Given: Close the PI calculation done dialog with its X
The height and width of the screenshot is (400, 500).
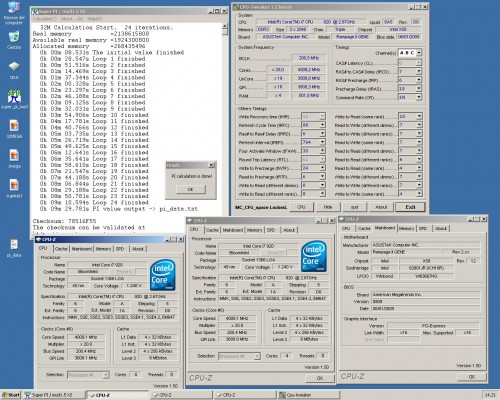Looking at the screenshot, I should [x=211, y=165].
